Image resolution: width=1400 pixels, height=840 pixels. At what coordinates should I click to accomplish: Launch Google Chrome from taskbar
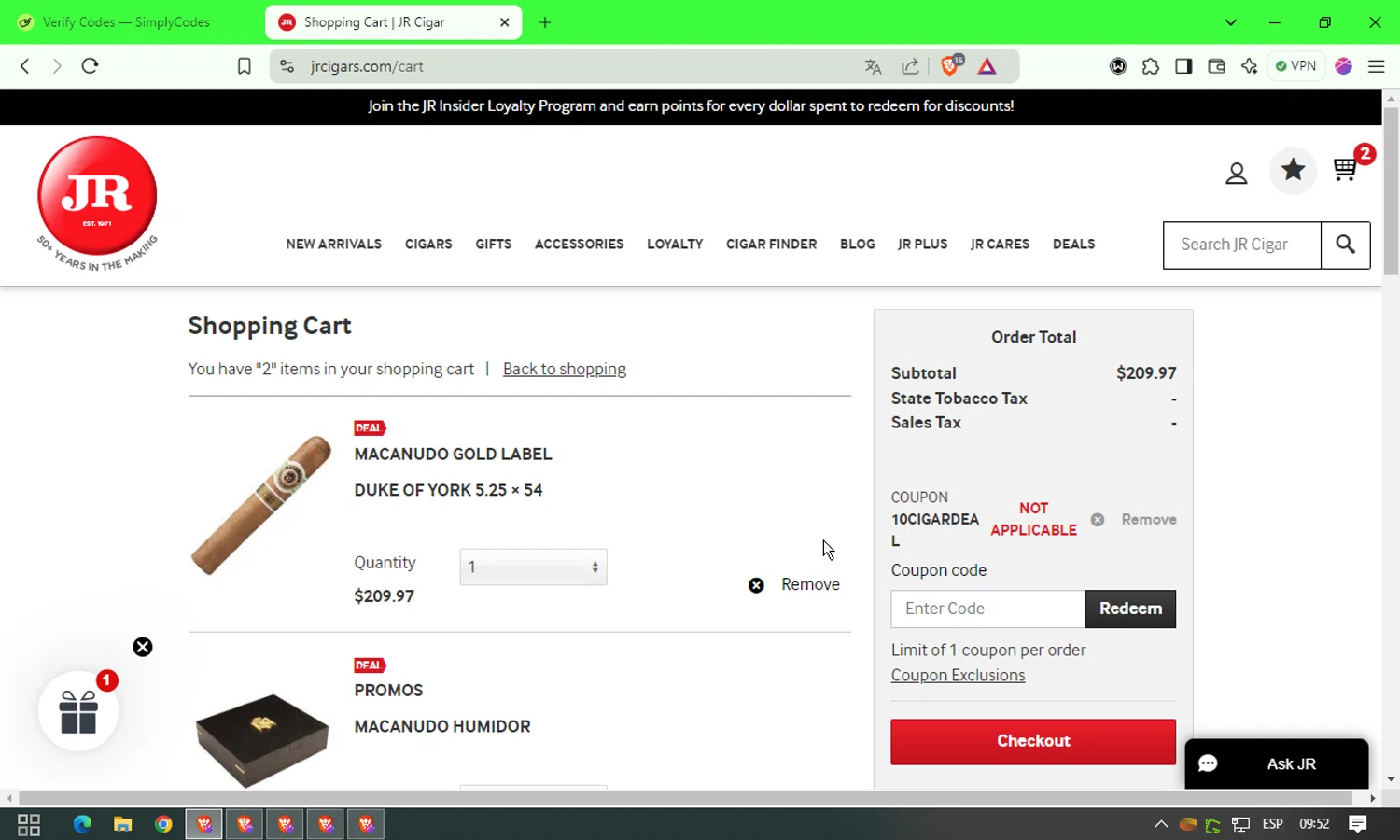163,824
